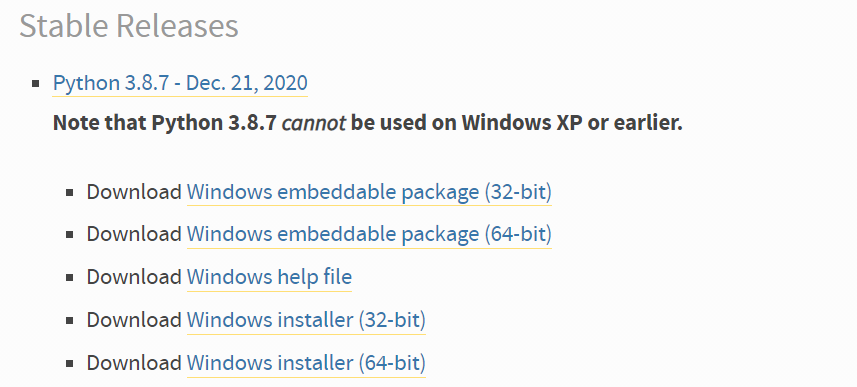Get the Windows installer (64-bit)

pyautogui.click(x=306, y=362)
